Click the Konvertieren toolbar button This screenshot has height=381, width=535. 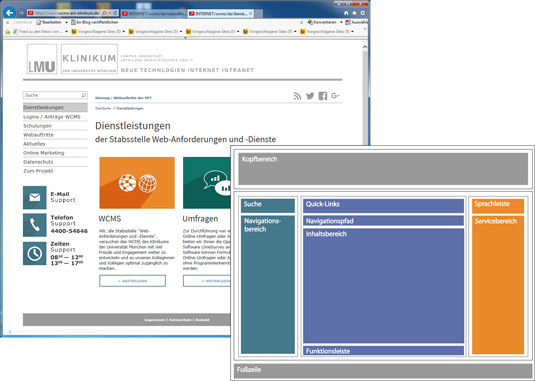click(x=322, y=22)
